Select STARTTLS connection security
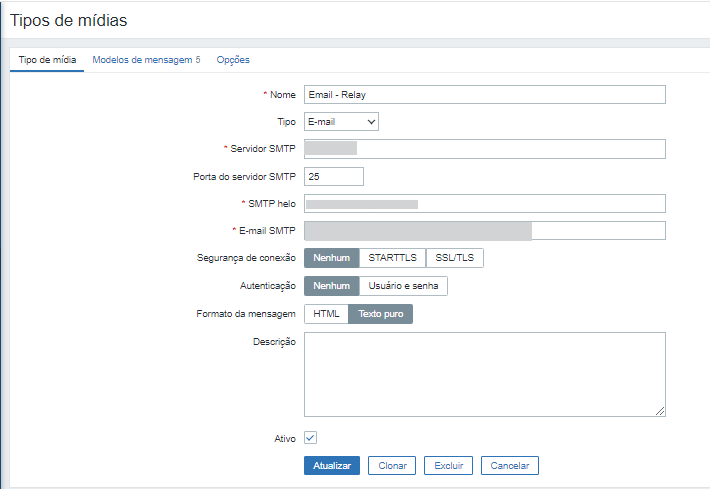 pos(392,258)
